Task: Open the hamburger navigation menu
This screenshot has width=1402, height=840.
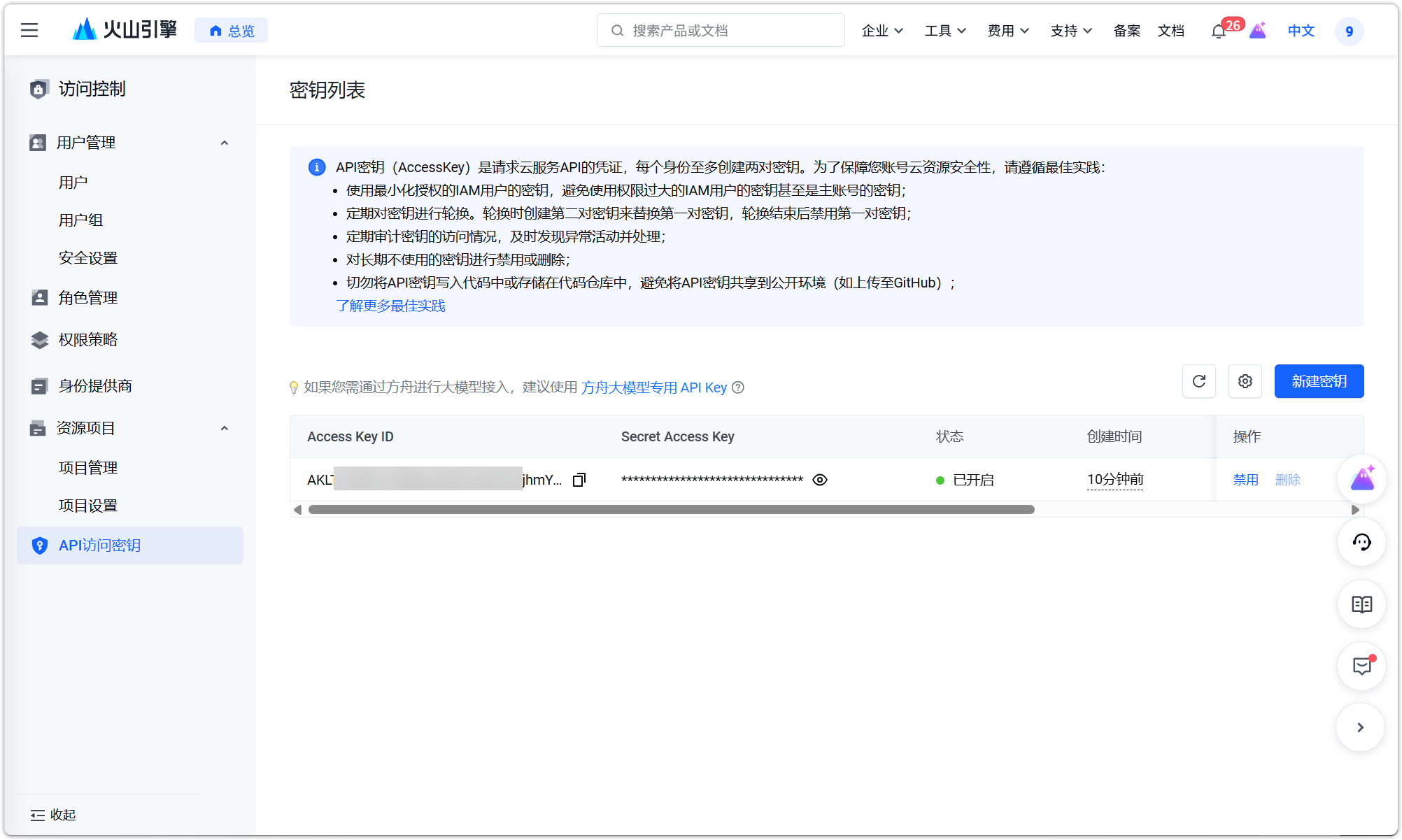Action: [x=29, y=30]
